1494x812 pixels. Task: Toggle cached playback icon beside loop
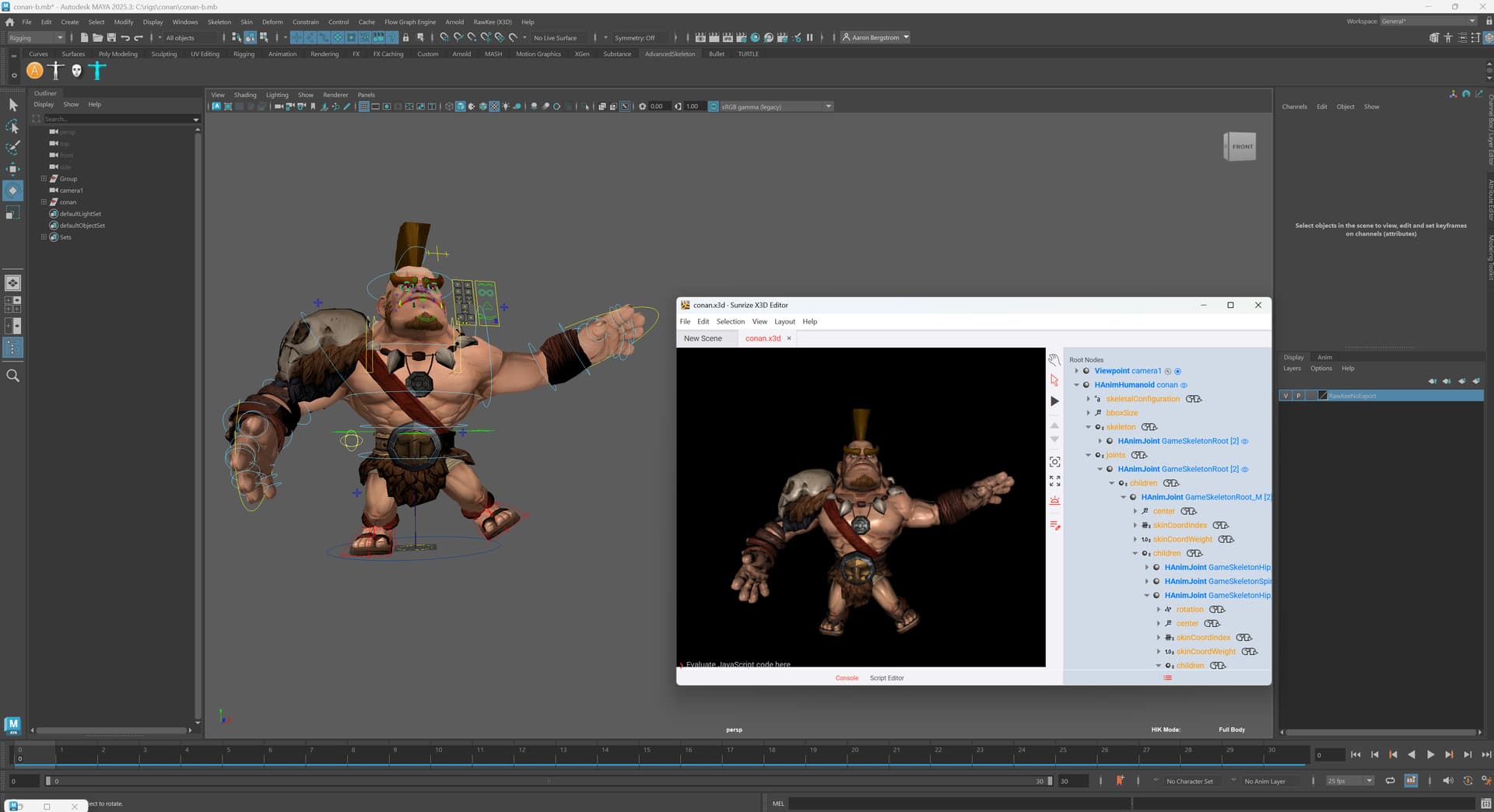click(x=1411, y=780)
